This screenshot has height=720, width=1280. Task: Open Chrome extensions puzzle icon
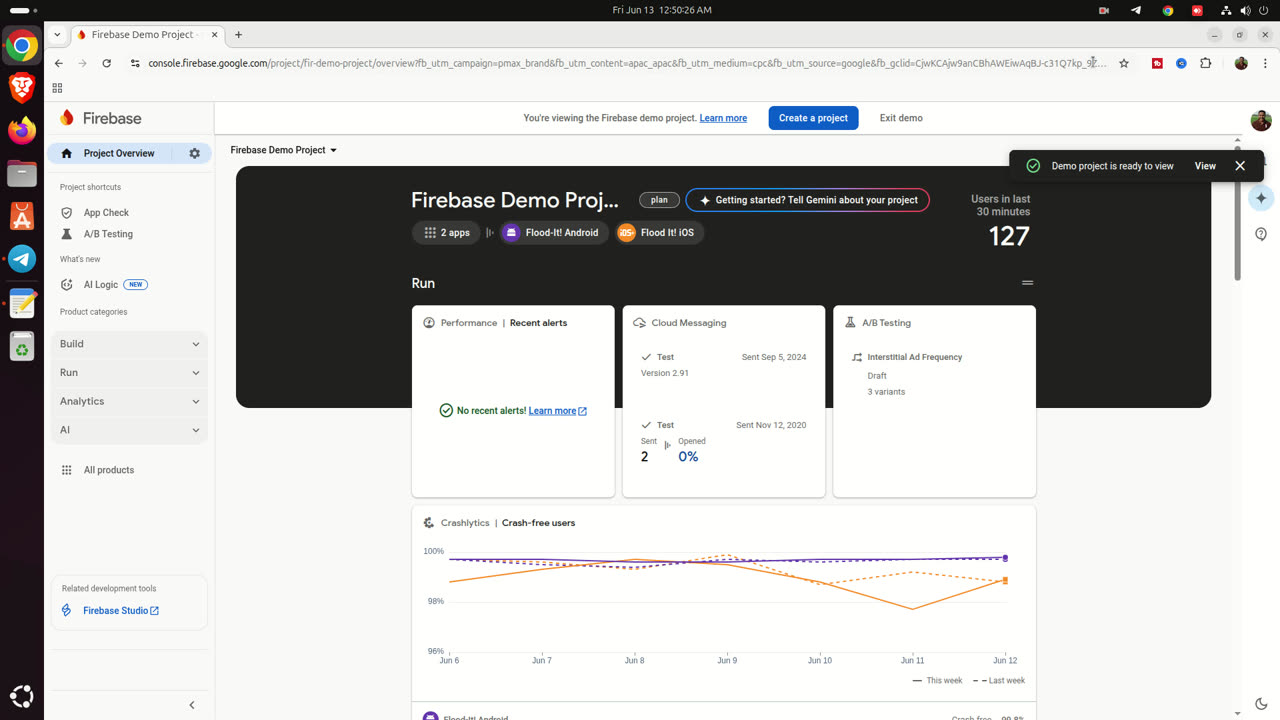point(1206,63)
